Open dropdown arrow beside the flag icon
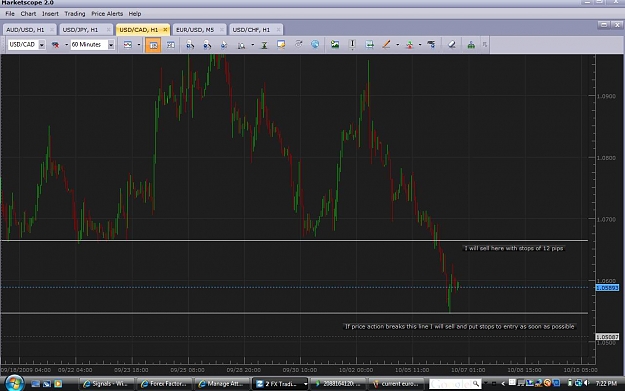The image size is (625, 391). click(x=66, y=45)
